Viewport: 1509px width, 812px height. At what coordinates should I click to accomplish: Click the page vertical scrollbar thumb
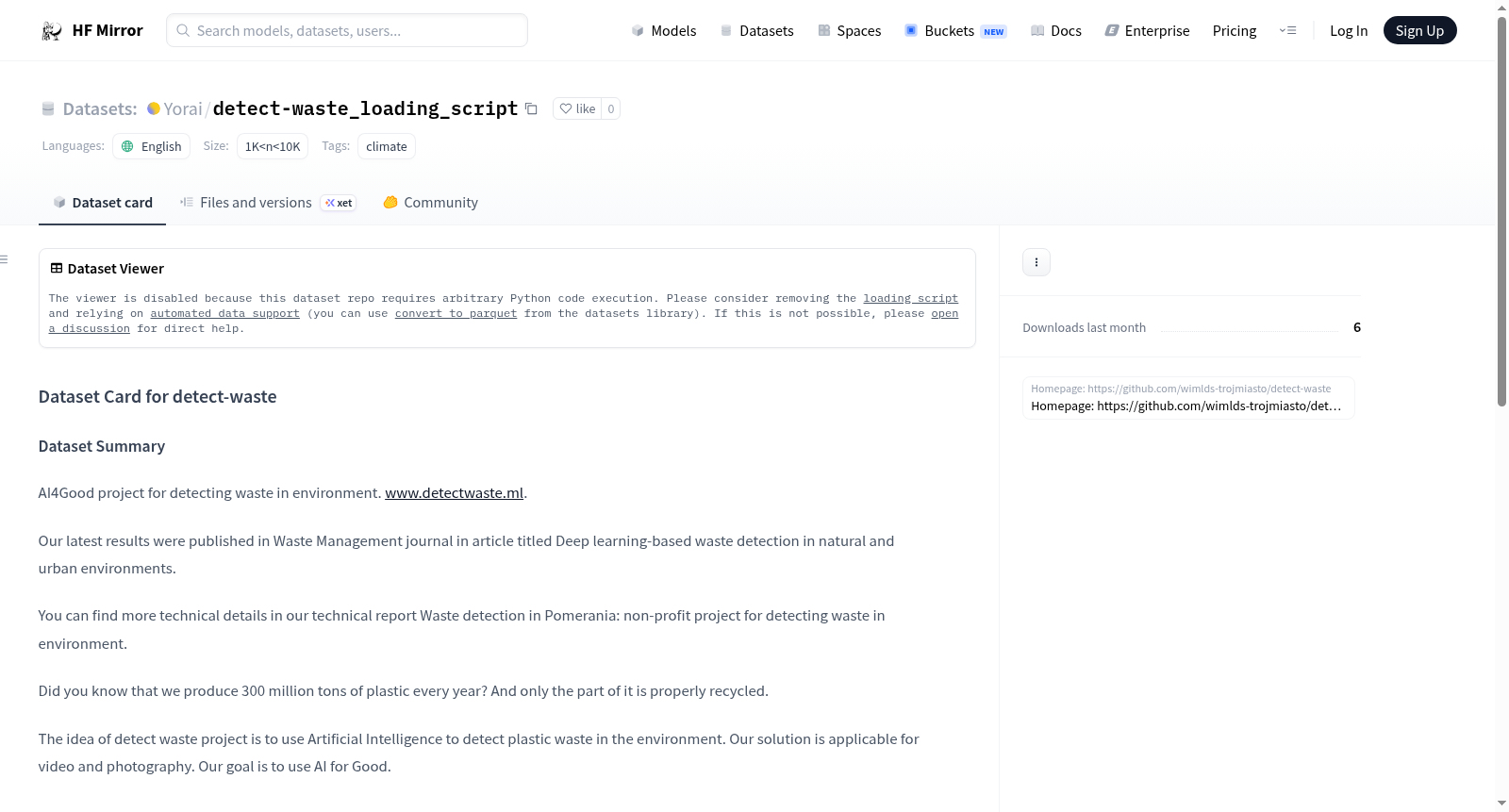1501,212
